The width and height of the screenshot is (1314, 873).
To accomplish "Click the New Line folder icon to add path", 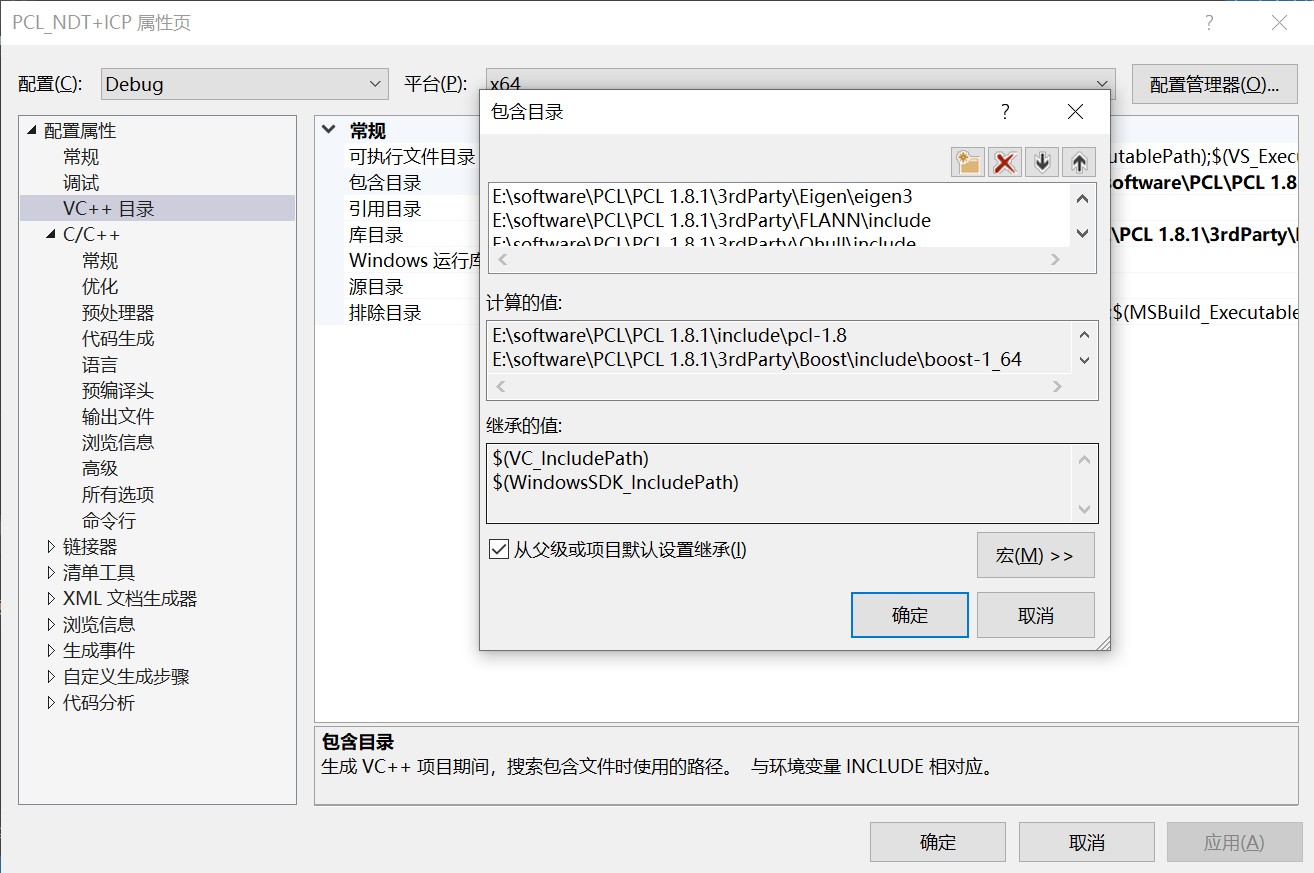I will [967, 161].
